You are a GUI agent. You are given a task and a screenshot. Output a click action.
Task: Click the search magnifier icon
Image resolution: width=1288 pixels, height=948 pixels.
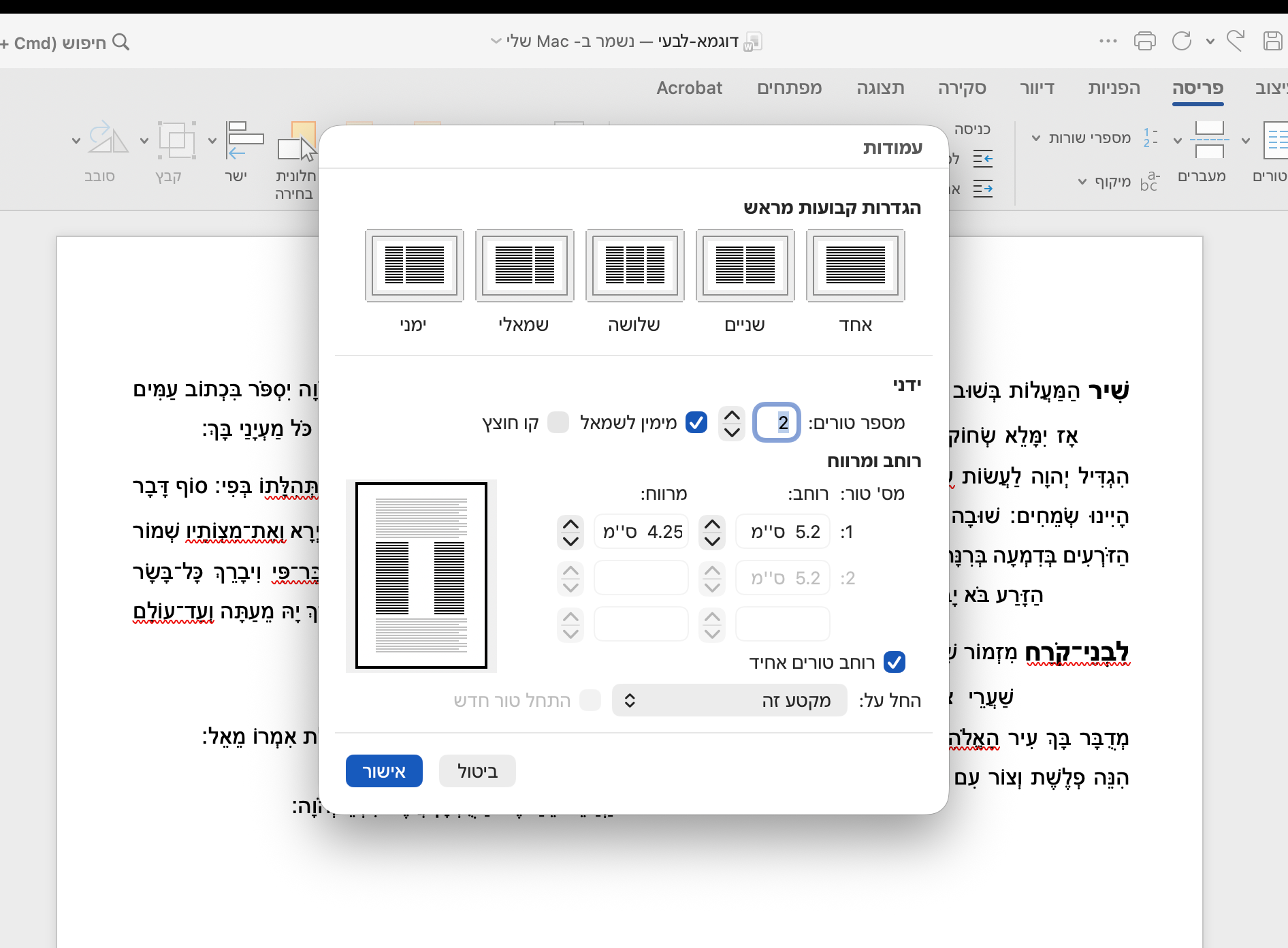[120, 42]
